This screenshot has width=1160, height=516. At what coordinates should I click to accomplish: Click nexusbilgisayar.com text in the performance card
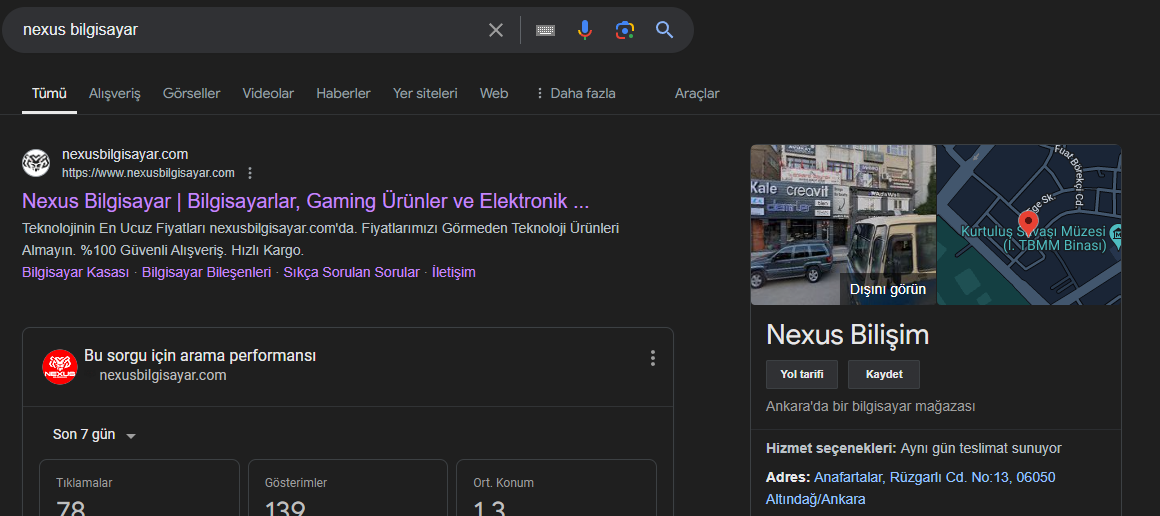tap(163, 375)
